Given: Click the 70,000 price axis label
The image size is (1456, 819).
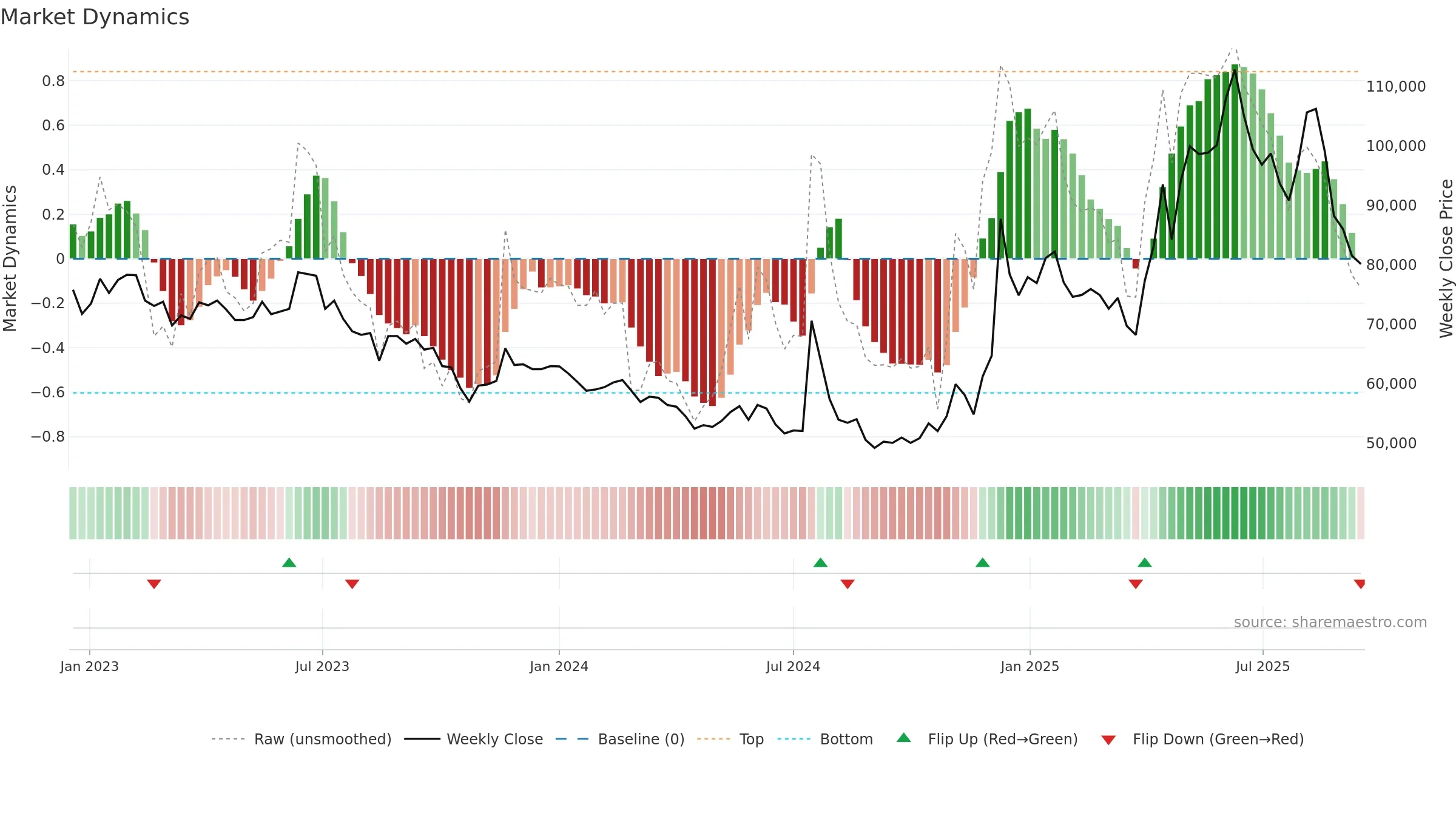Looking at the screenshot, I should coord(1392,325).
